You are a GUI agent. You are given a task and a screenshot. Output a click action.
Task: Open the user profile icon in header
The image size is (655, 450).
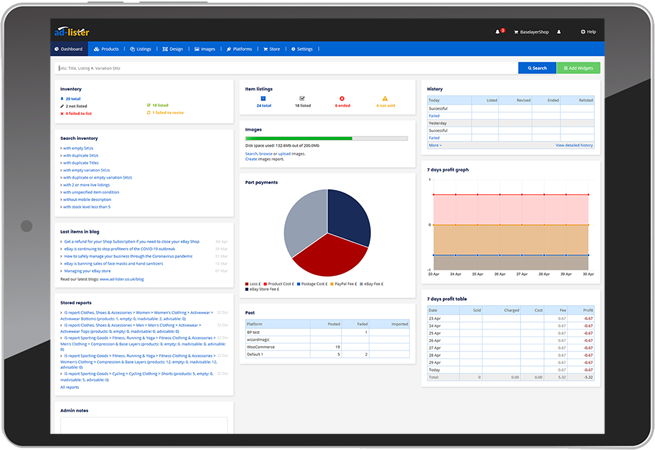(x=559, y=32)
